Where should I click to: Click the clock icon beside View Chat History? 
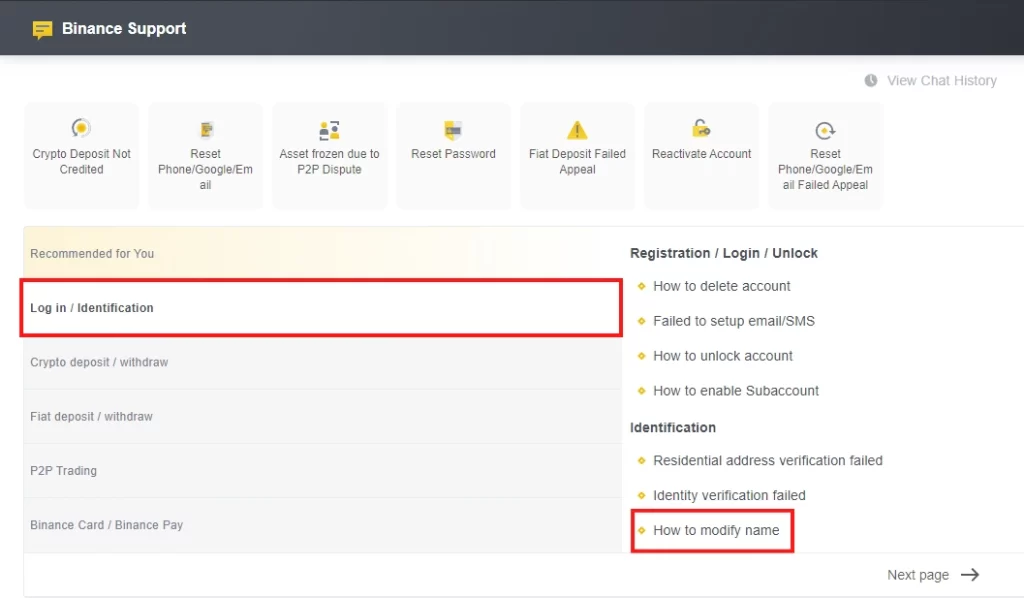[871, 80]
